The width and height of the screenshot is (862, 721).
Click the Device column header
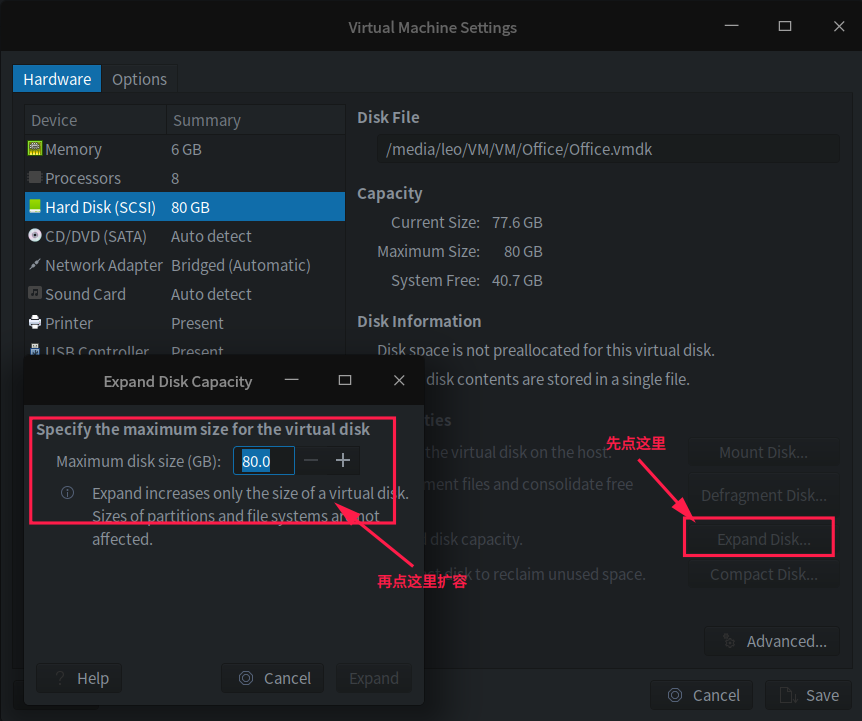[95, 120]
